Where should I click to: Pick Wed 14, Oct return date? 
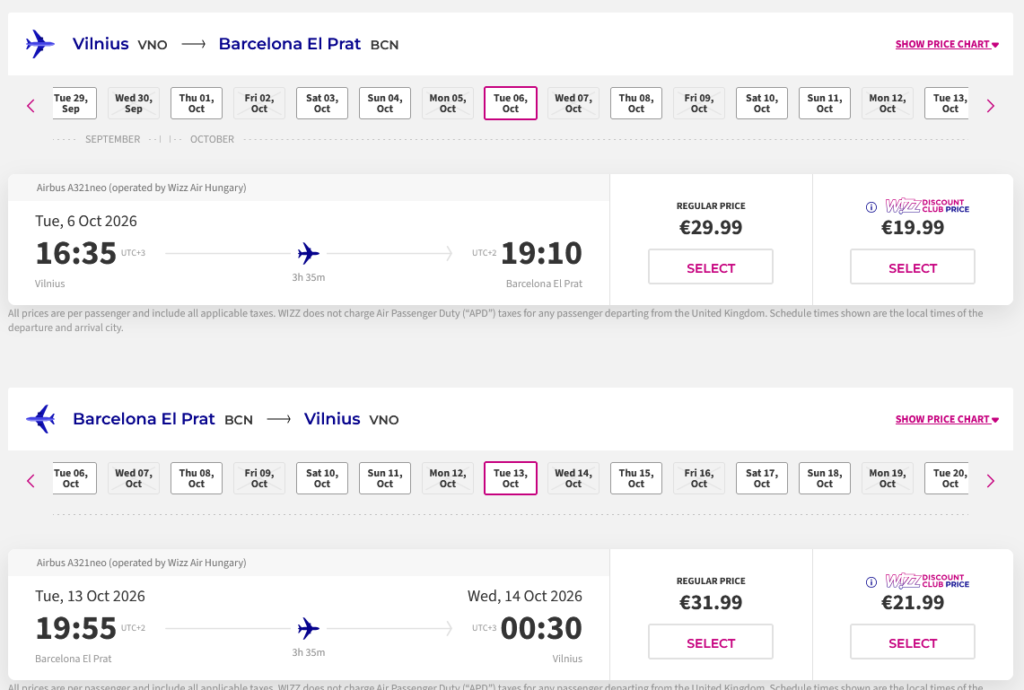pos(573,478)
